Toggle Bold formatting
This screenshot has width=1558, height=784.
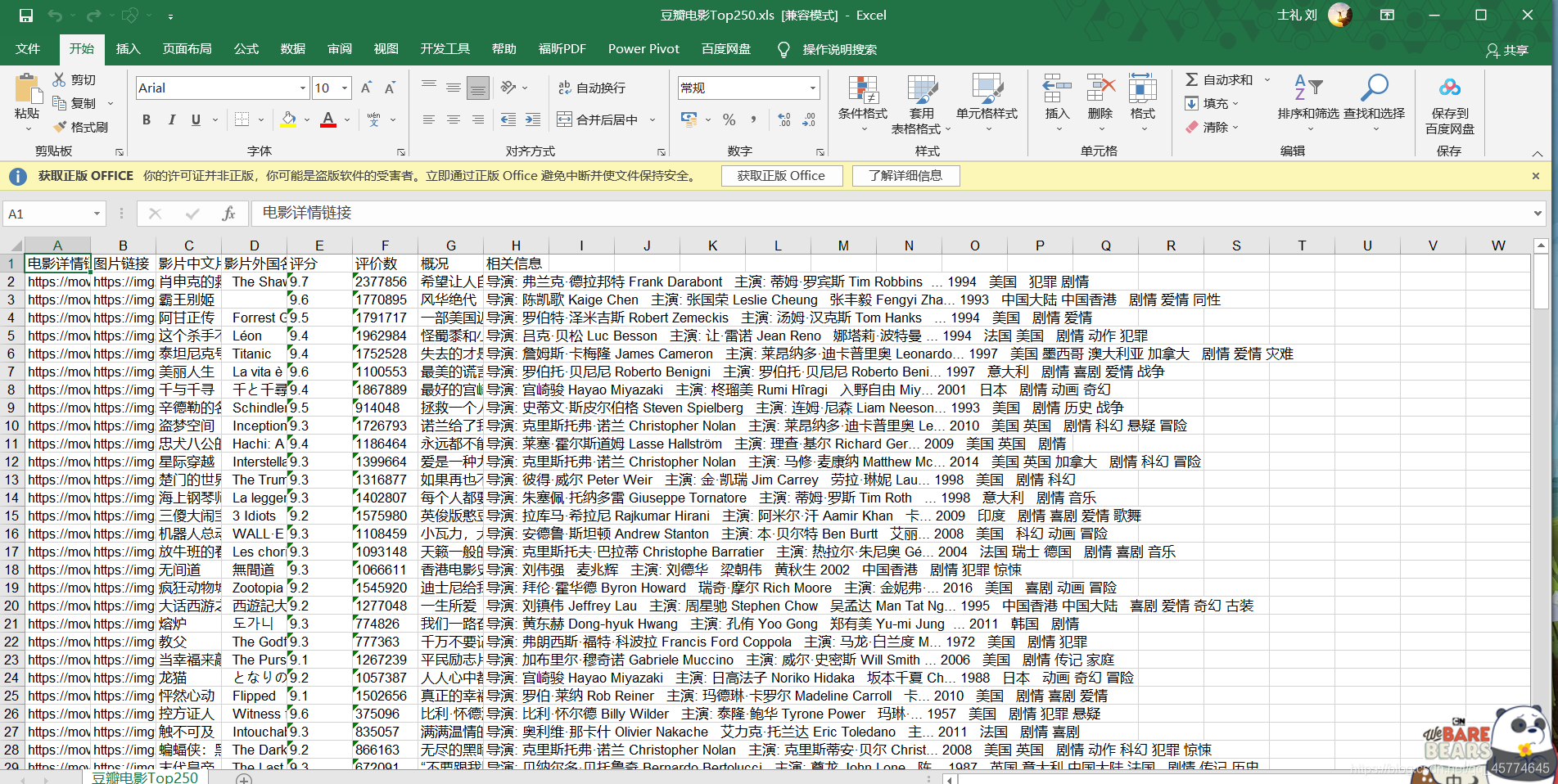(x=147, y=119)
